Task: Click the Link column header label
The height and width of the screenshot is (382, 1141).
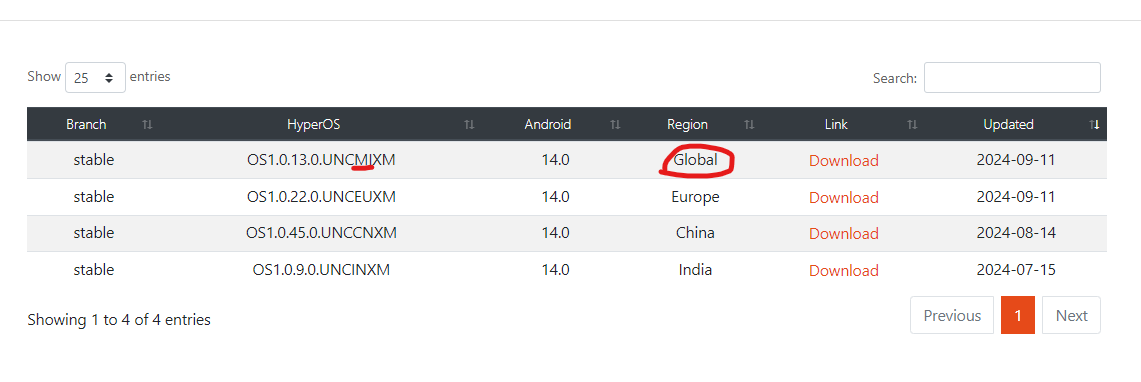Action: [x=836, y=124]
